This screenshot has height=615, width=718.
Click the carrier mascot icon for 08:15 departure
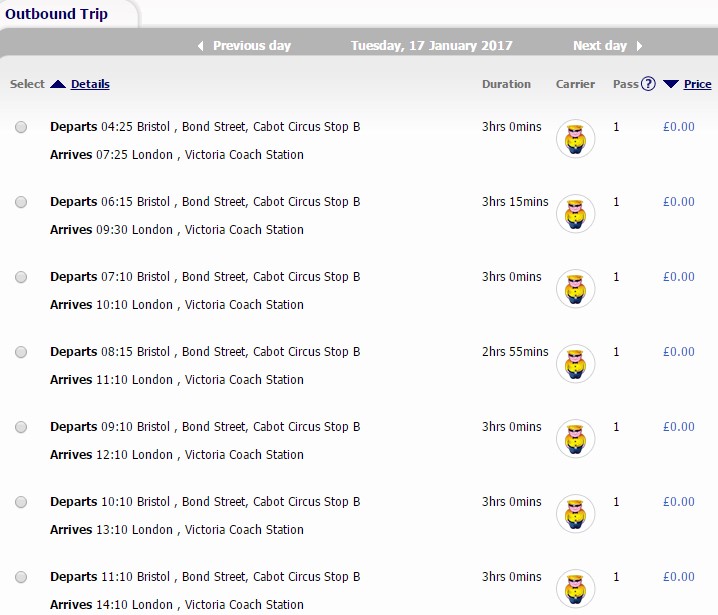pyautogui.click(x=576, y=364)
